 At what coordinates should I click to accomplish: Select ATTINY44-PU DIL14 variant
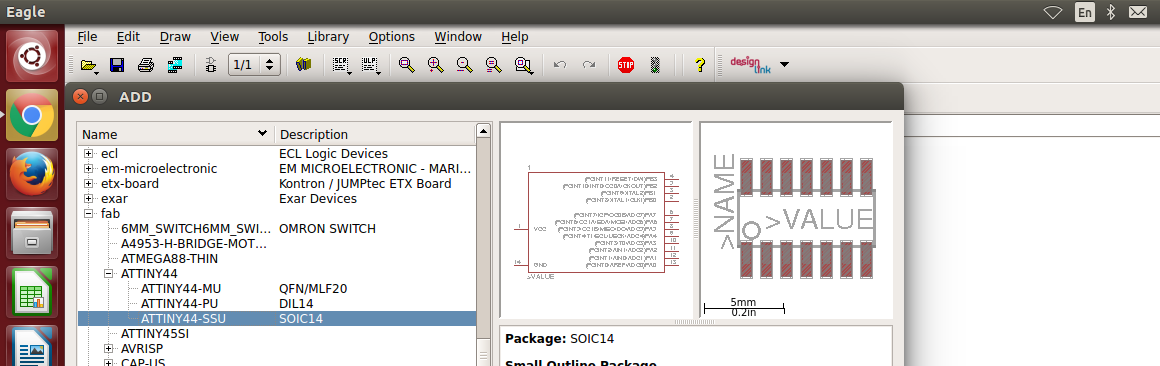point(277,303)
